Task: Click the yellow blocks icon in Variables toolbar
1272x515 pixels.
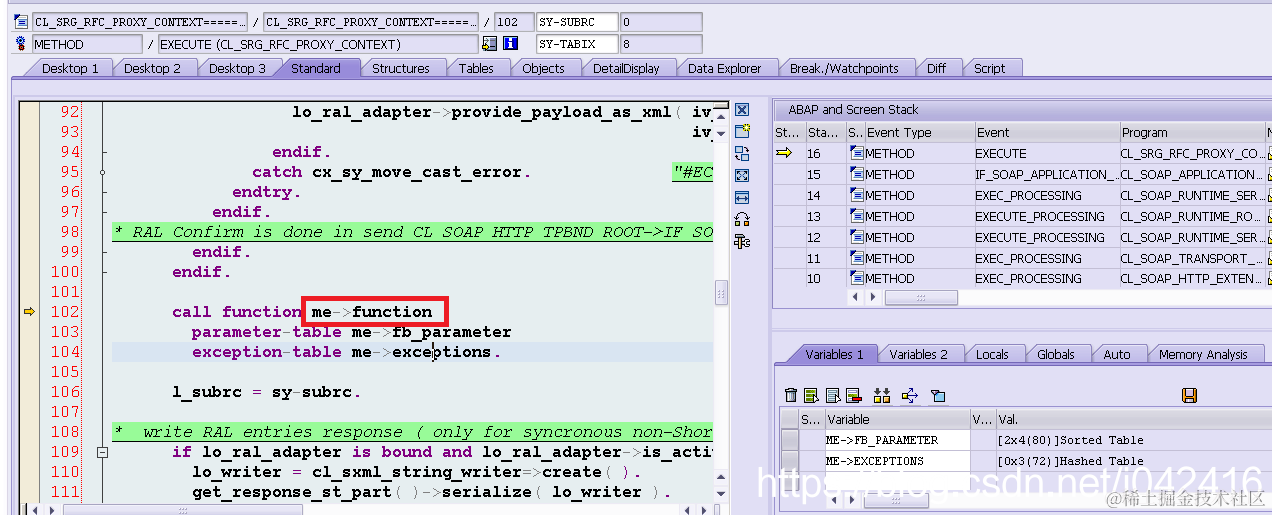Action: (881, 396)
